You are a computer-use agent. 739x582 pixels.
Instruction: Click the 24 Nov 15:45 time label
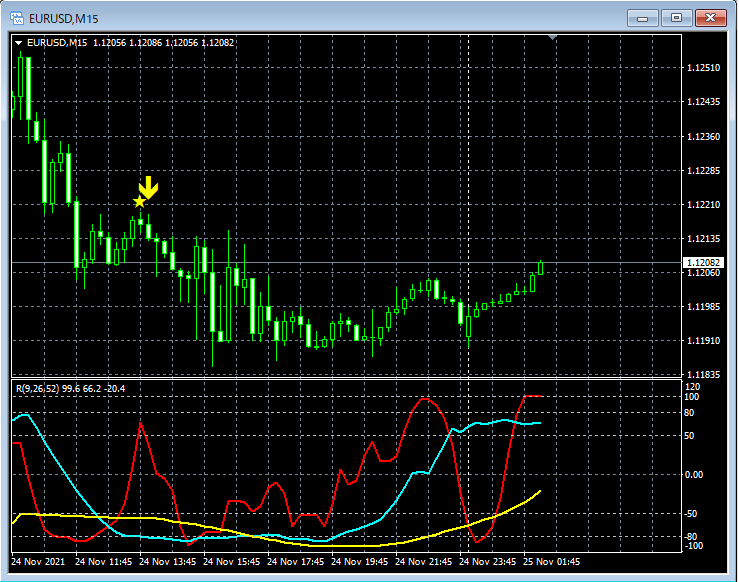tap(231, 562)
